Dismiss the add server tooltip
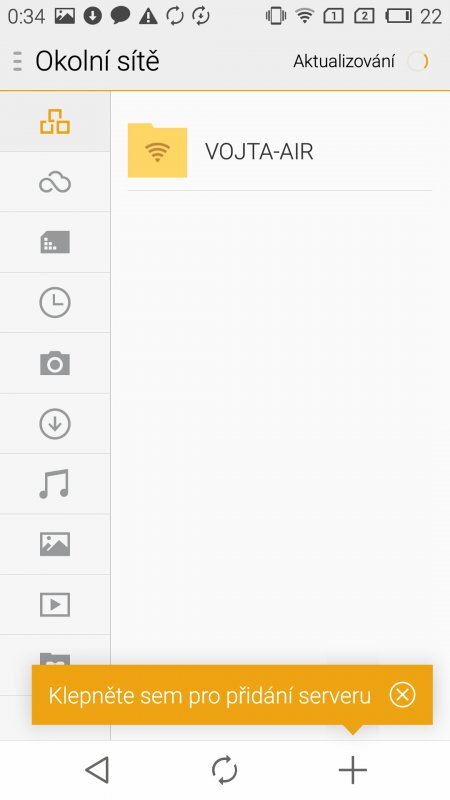 402,695
